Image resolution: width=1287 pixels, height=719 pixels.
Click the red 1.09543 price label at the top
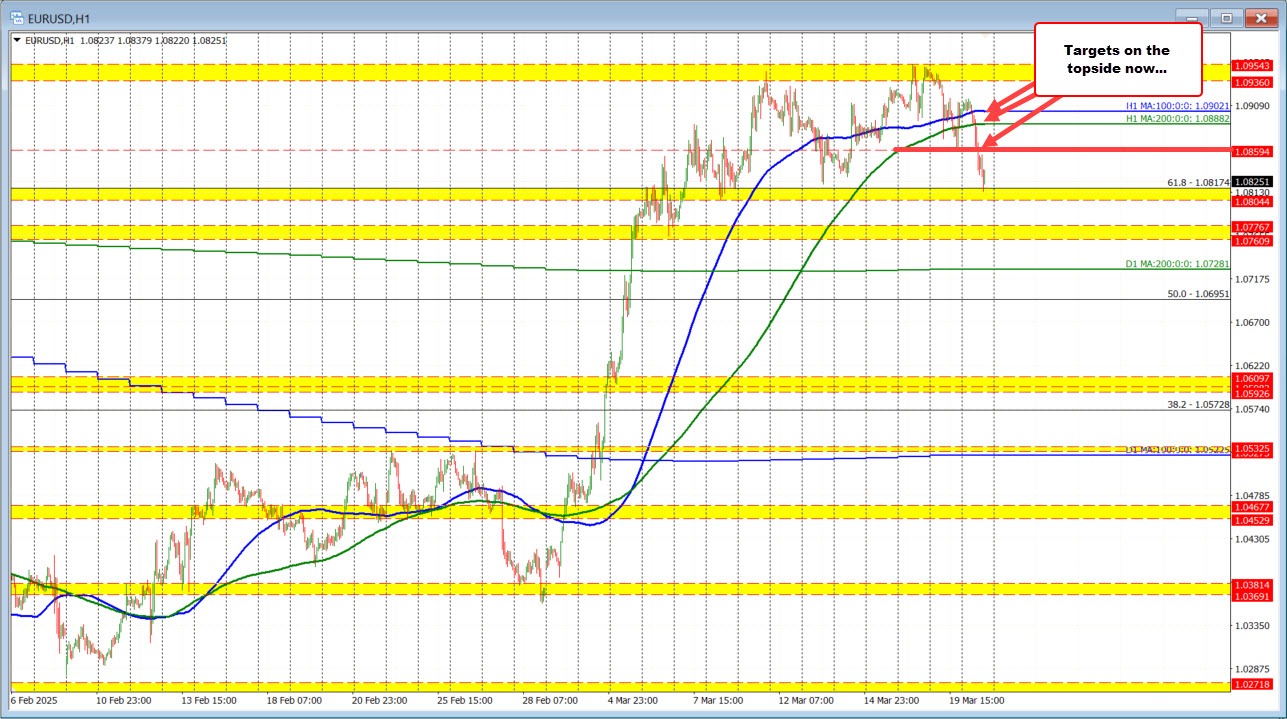[x=1251, y=64]
